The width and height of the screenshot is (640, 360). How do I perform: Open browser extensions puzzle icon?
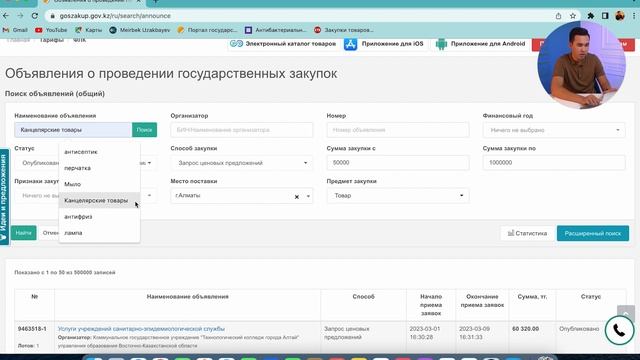pyautogui.click(x=590, y=16)
